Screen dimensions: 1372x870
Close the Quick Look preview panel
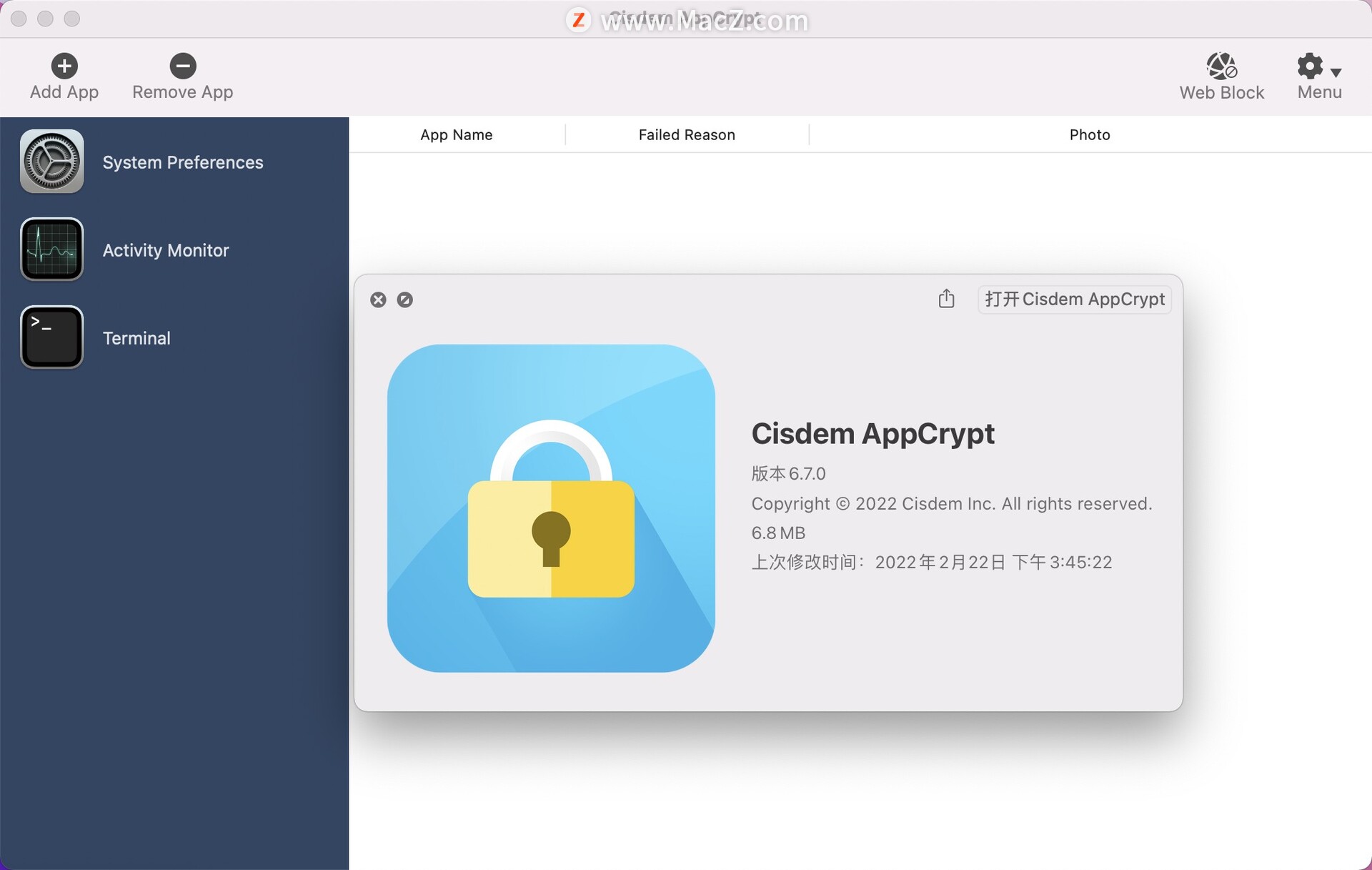coord(378,300)
